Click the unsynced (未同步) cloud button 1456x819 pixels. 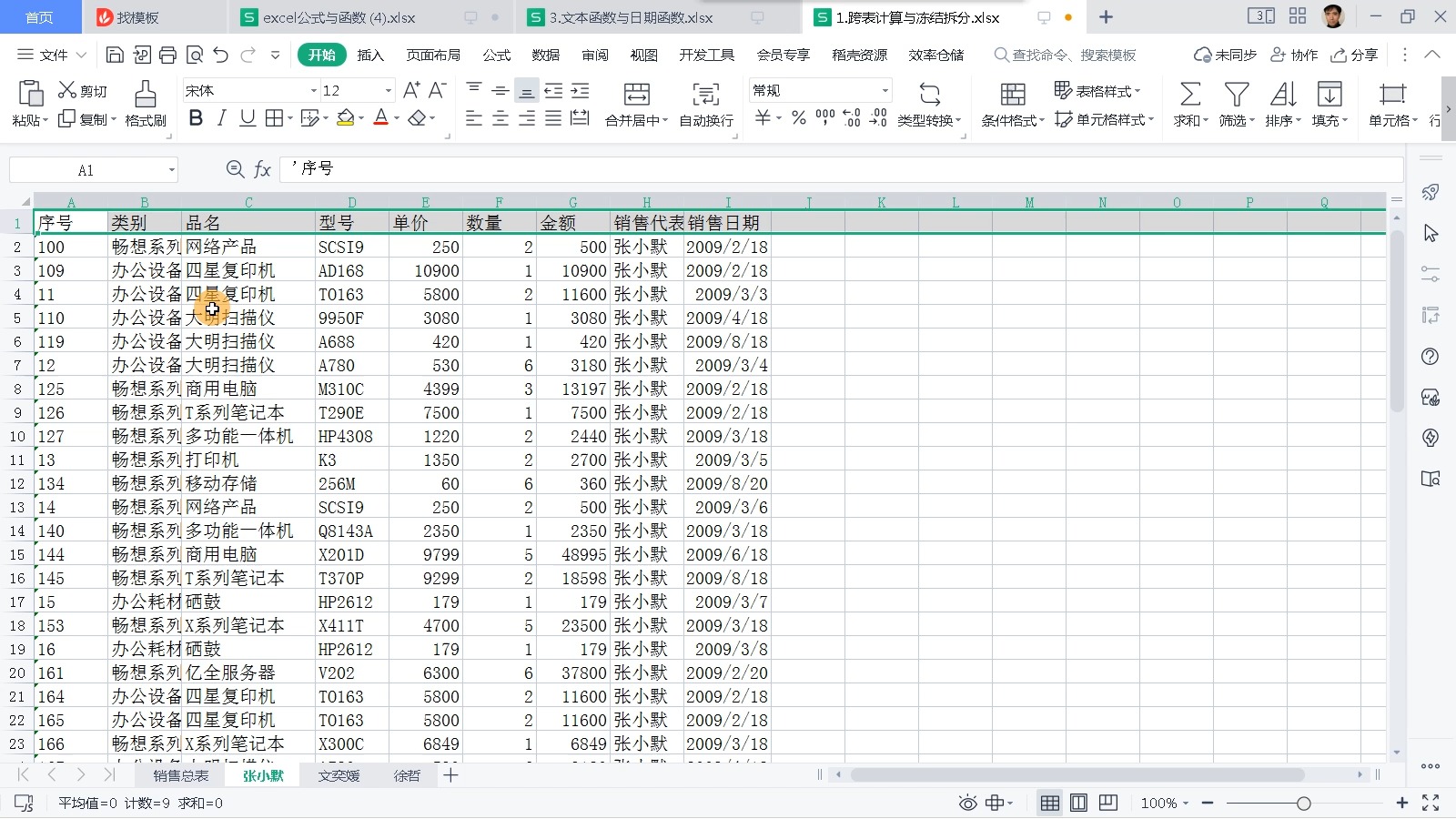click(x=1225, y=56)
